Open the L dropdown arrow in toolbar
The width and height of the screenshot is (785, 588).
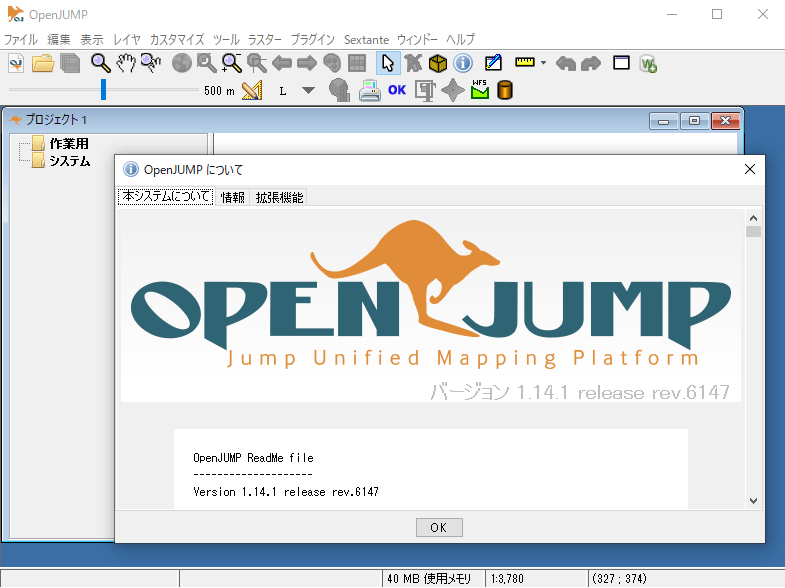[x=308, y=91]
